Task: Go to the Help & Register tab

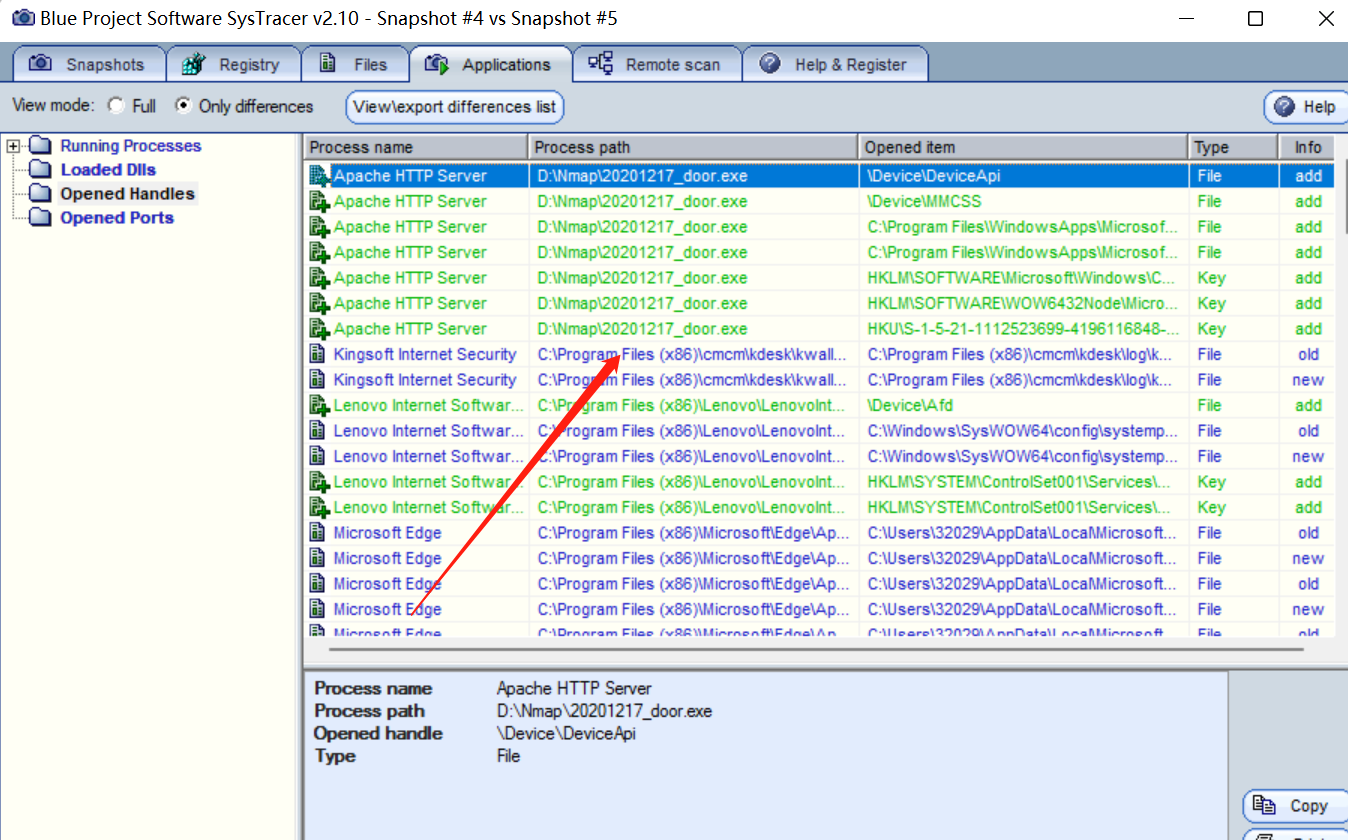Action: pyautogui.click(x=835, y=64)
